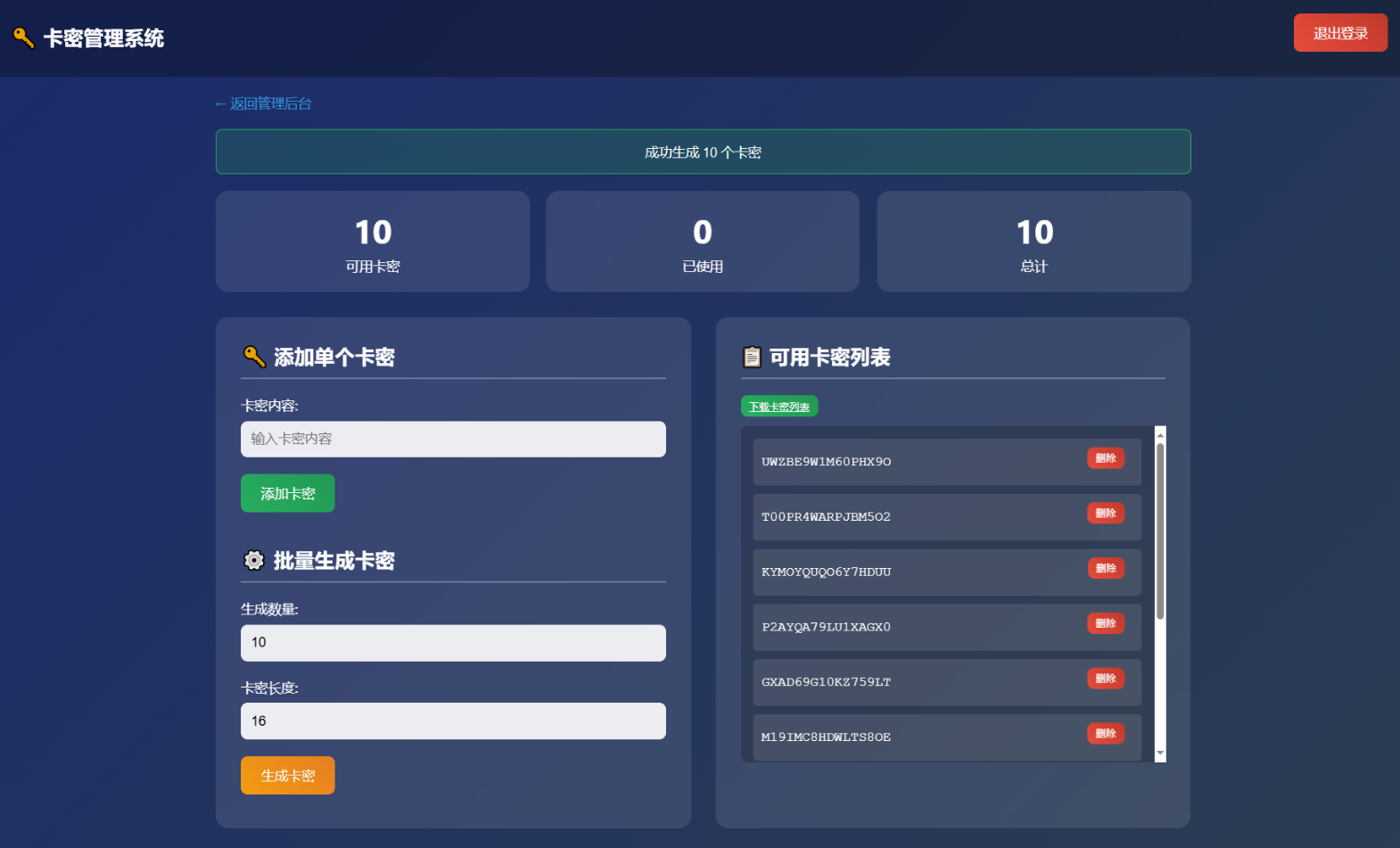Click the 成功生成 10 个卡密 success banner
This screenshot has height=848, width=1400.
[x=703, y=152]
